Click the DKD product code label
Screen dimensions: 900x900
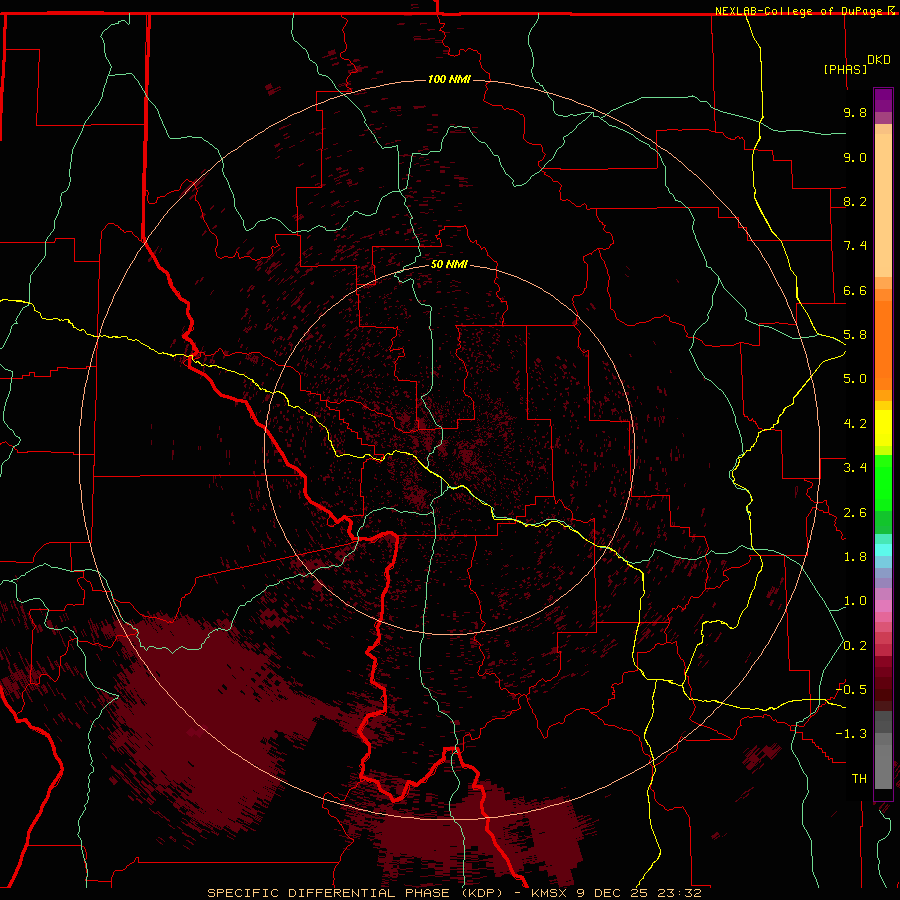click(x=879, y=60)
